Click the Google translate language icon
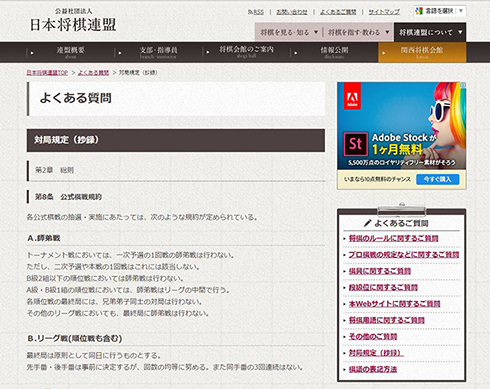The width and height of the screenshot is (490, 389). coord(419,11)
